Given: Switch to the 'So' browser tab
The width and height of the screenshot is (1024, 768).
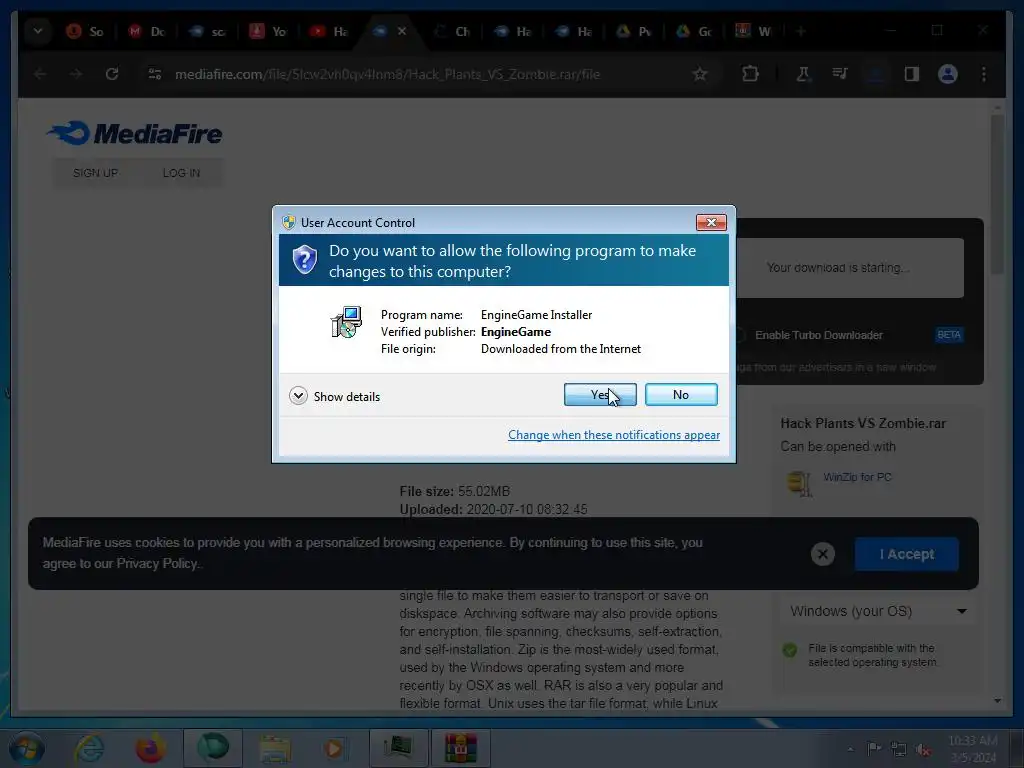Looking at the screenshot, I should click(x=86, y=31).
